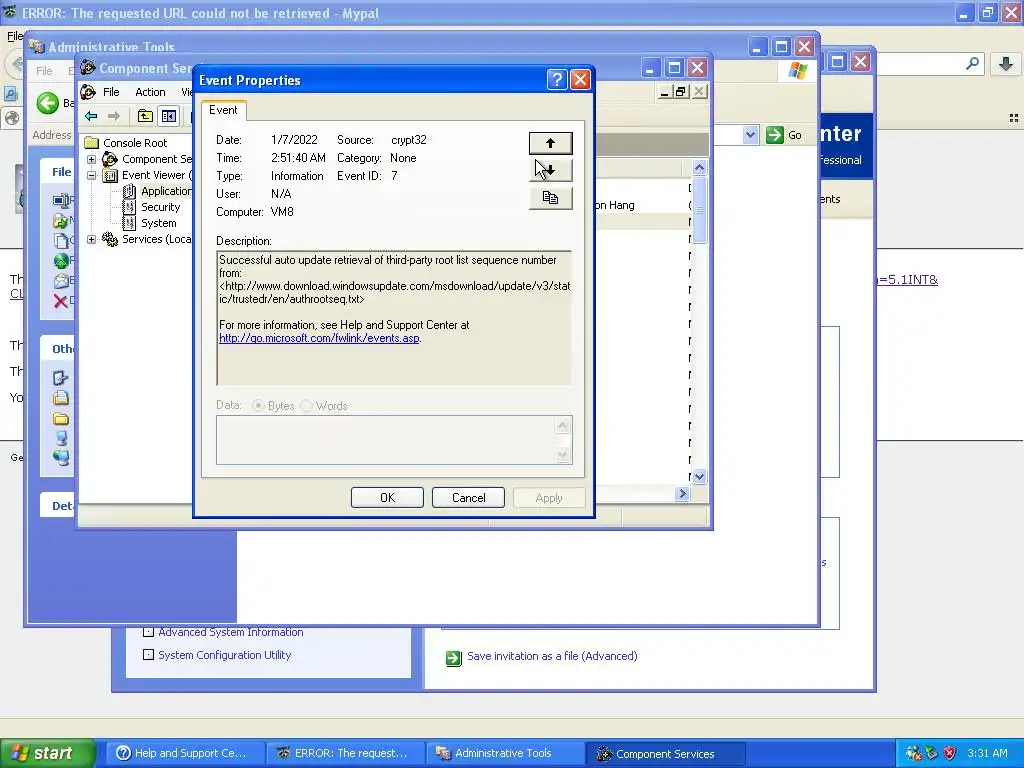Click the red shield icon in system tray
The image size is (1024, 768).
[x=950, y=753]
